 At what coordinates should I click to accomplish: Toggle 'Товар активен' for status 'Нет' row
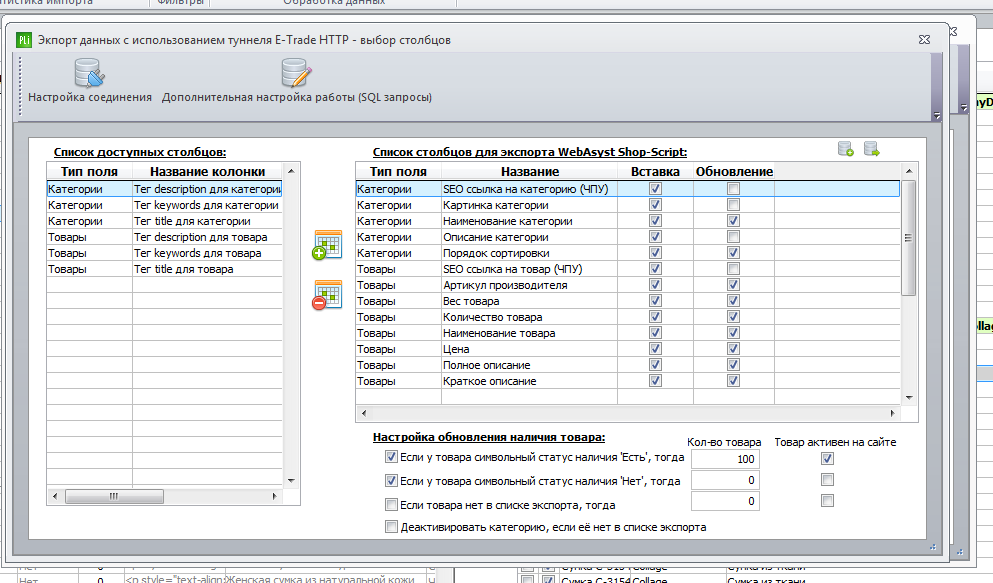[x=827, y=480]
